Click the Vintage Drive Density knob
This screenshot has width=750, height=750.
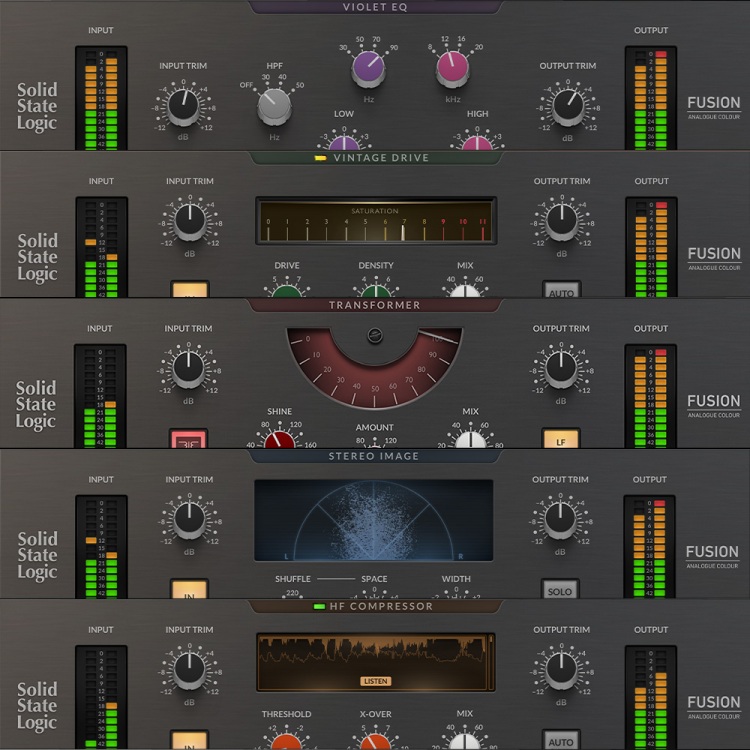pyautogui.click(x=375, y=291)
